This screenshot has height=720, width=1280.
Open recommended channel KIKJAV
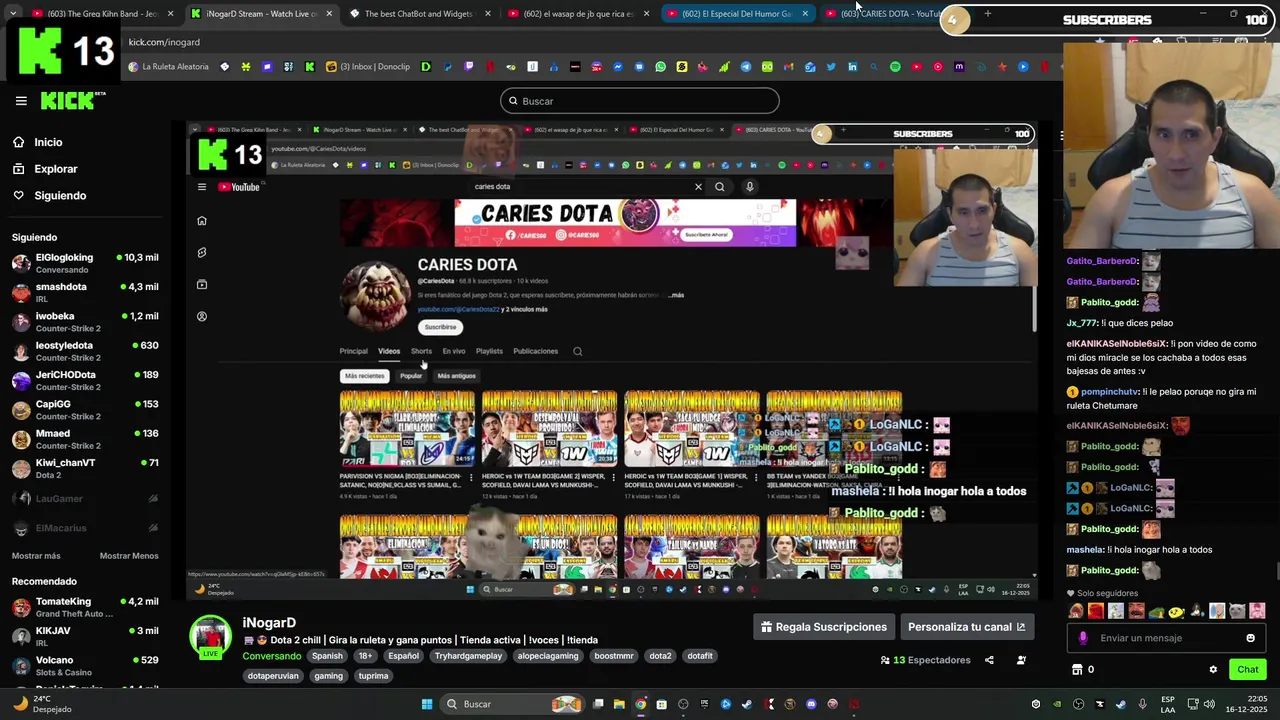click(85, 636)
